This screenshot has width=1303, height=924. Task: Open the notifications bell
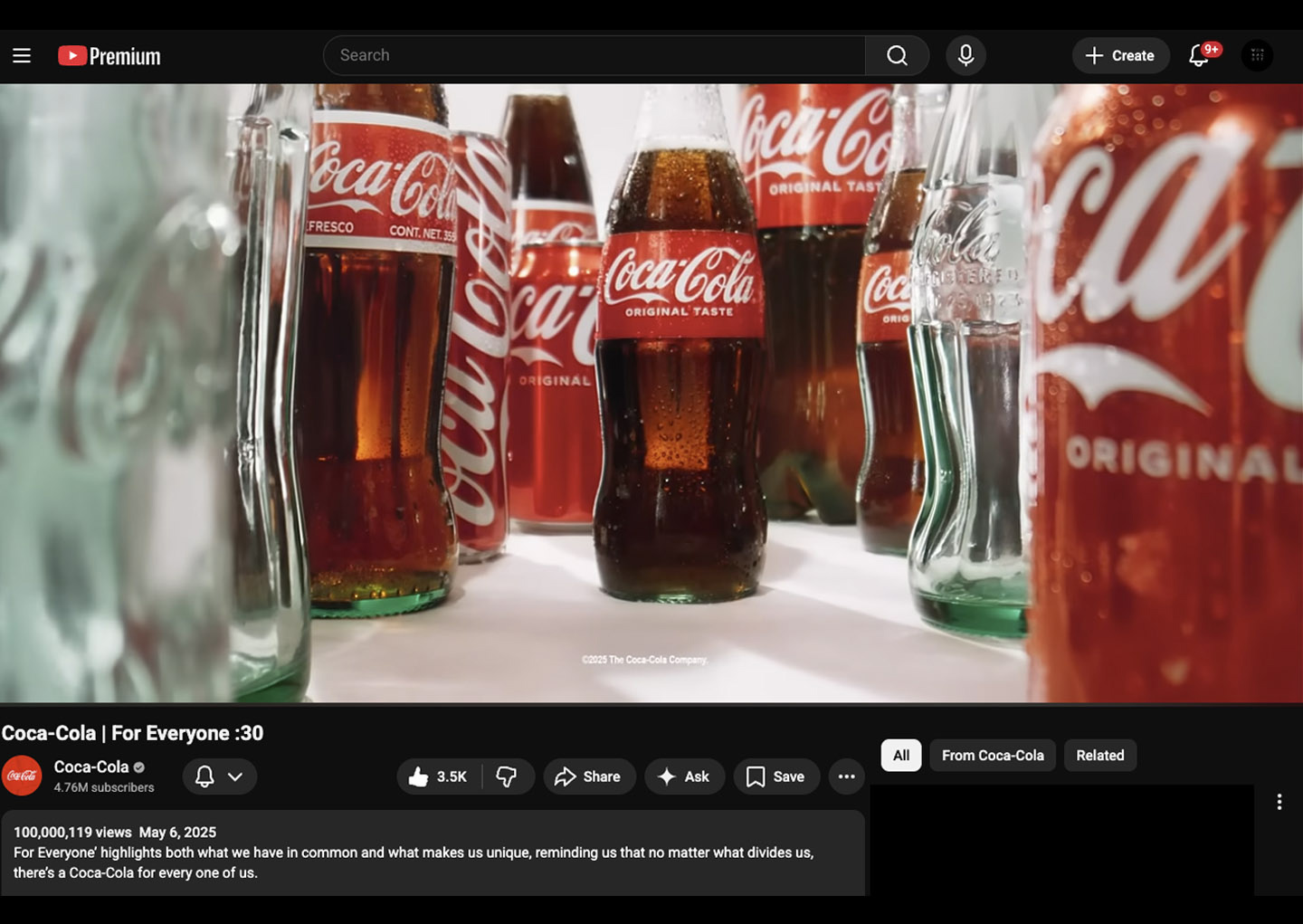[1199, 56]
